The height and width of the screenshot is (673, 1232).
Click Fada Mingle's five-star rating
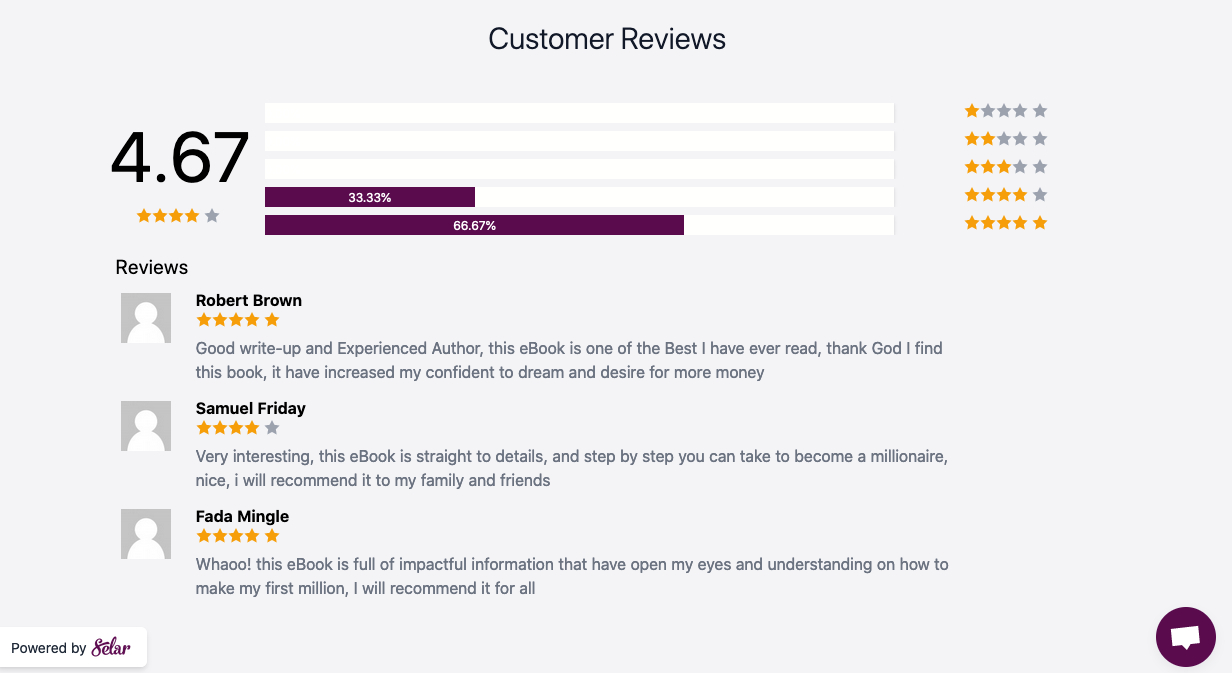238,536
